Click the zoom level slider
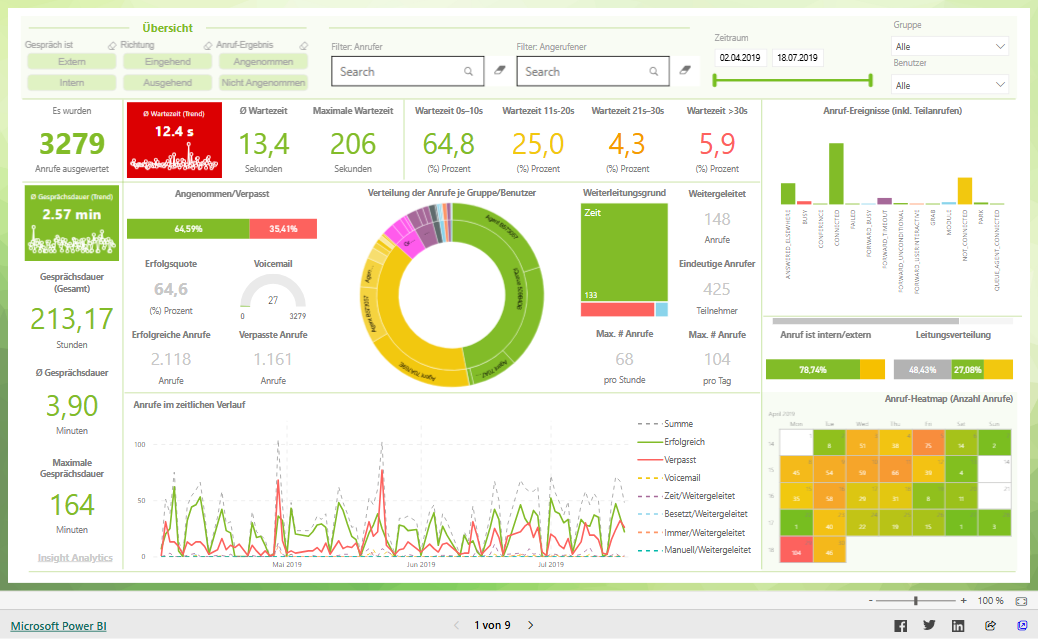The height and width of the screenshot is (639, 1038). click(916, 601)
